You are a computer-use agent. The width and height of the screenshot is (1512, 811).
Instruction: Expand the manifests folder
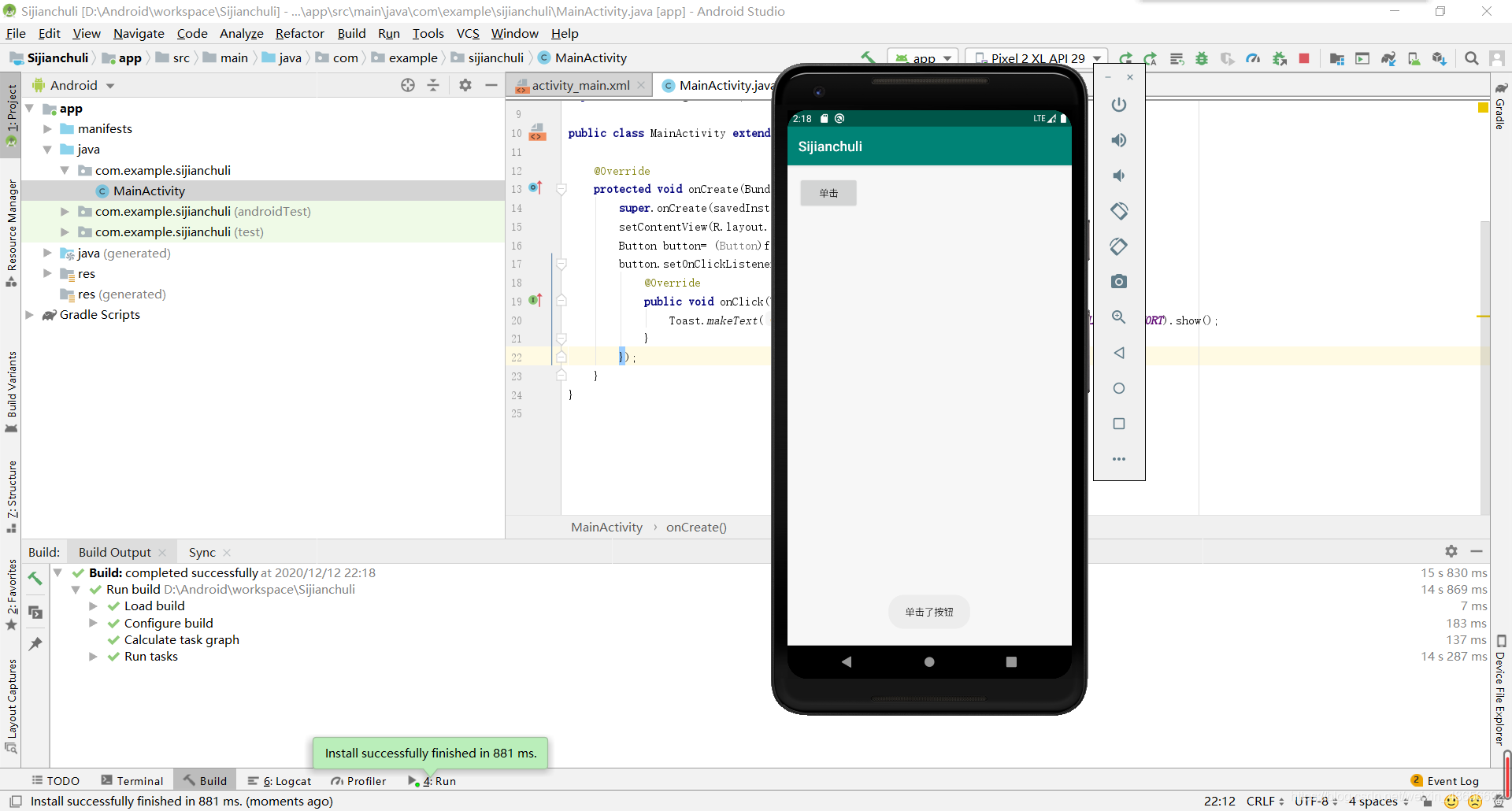[47, 129]
